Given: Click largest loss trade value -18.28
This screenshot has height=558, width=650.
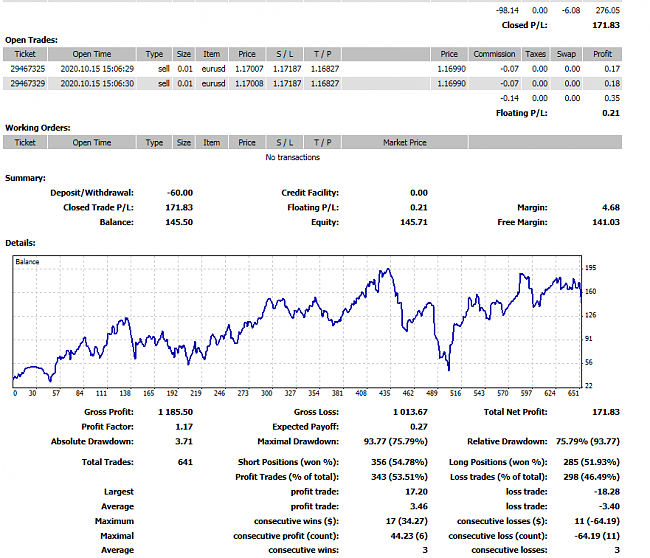Looking at the screenshot, I should pyautogui.click(x=607, y=492).
